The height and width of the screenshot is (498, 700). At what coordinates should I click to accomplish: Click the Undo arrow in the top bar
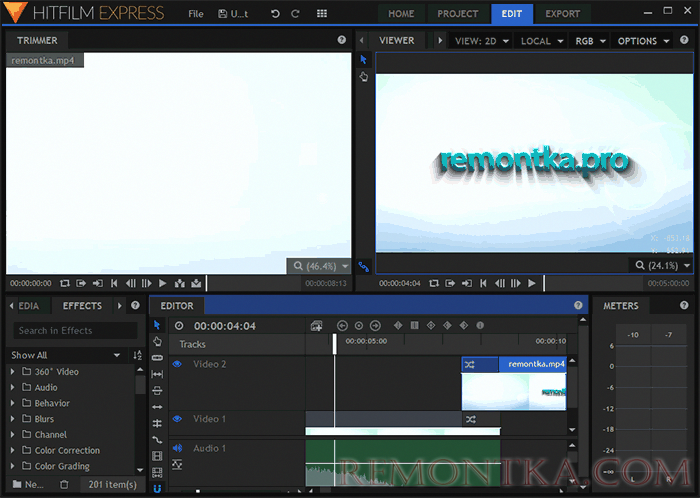point(275,14)
